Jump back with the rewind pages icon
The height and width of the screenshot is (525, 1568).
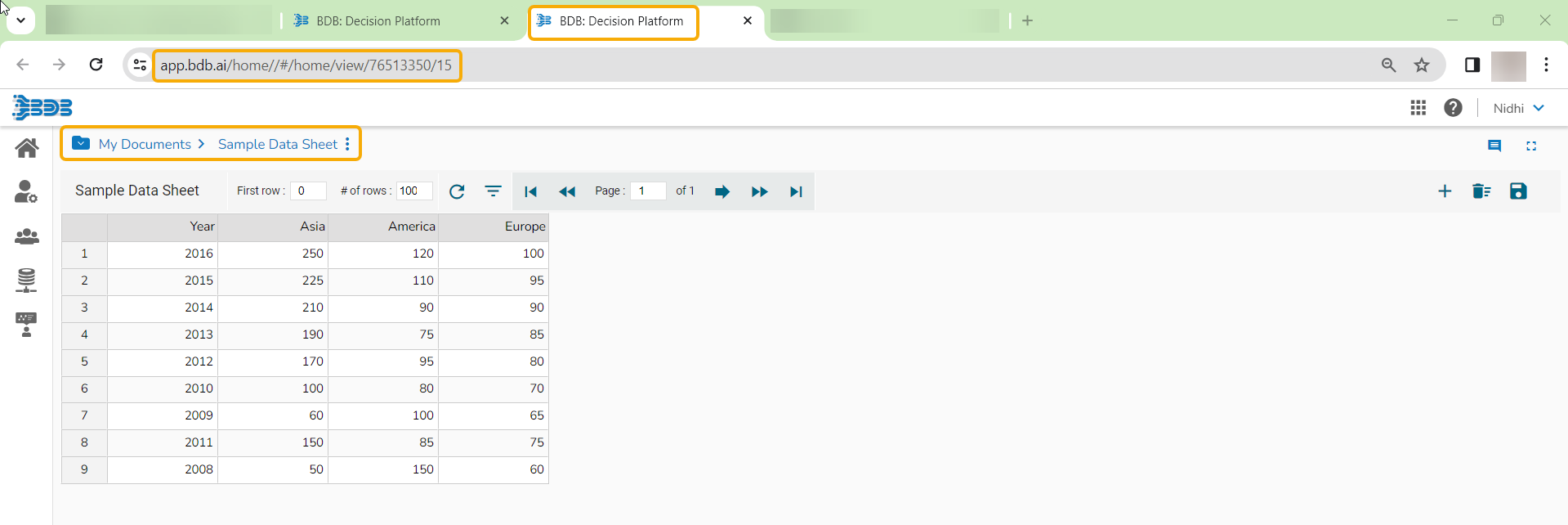567,191
